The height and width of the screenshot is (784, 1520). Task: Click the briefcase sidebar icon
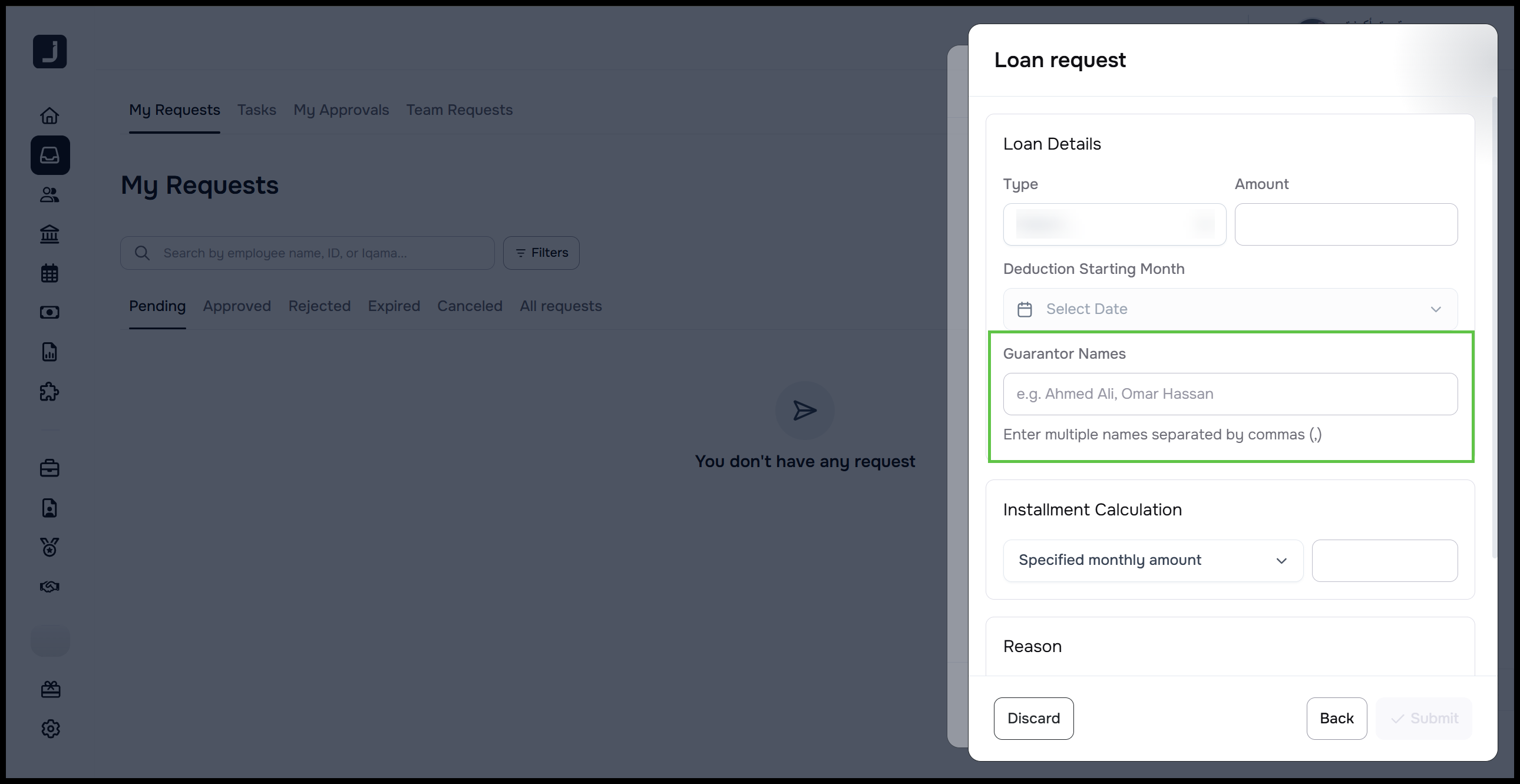click(x=49, y=468)
